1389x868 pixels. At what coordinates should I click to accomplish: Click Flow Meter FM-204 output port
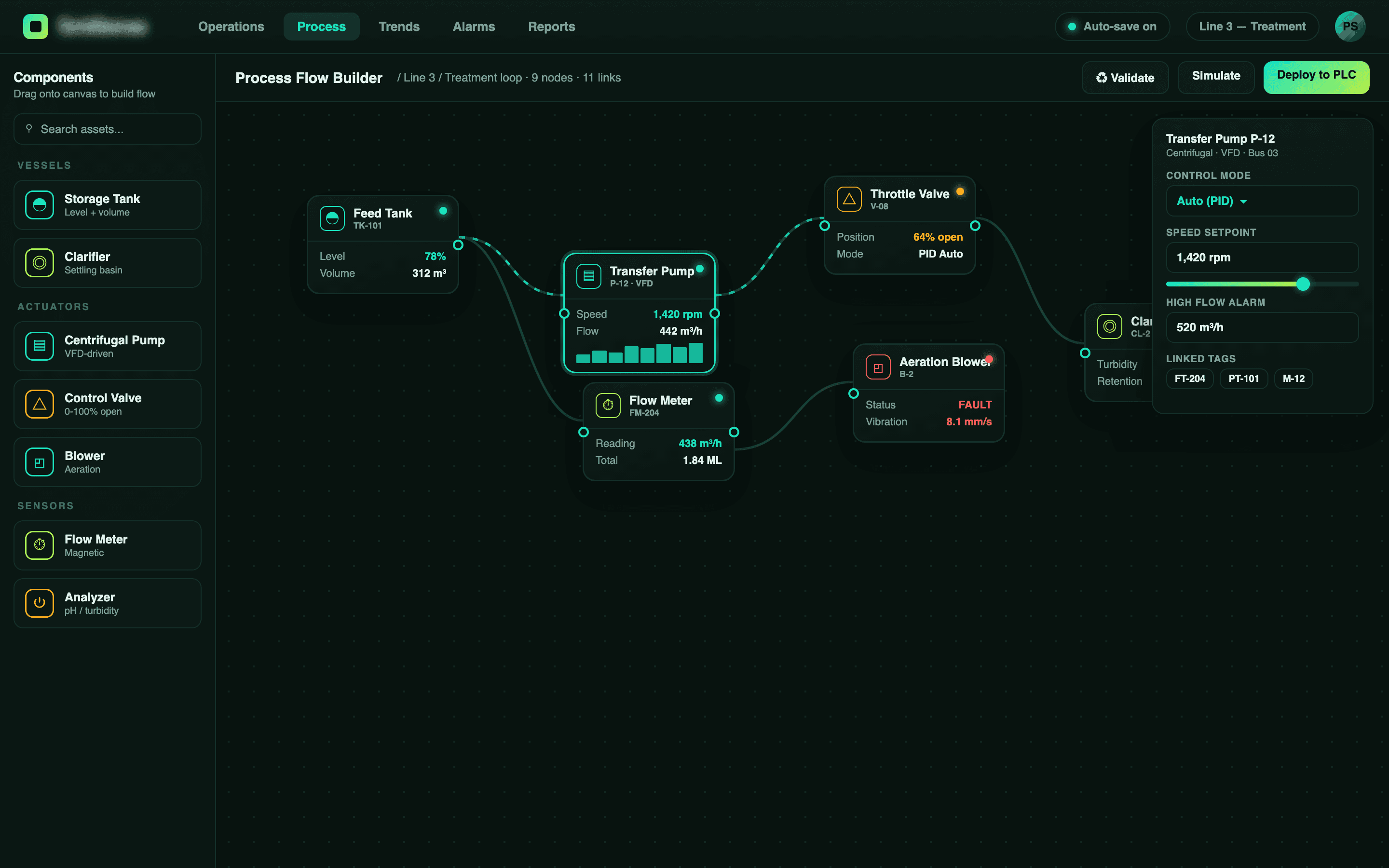pyautogui.click(x=734, y=432)
